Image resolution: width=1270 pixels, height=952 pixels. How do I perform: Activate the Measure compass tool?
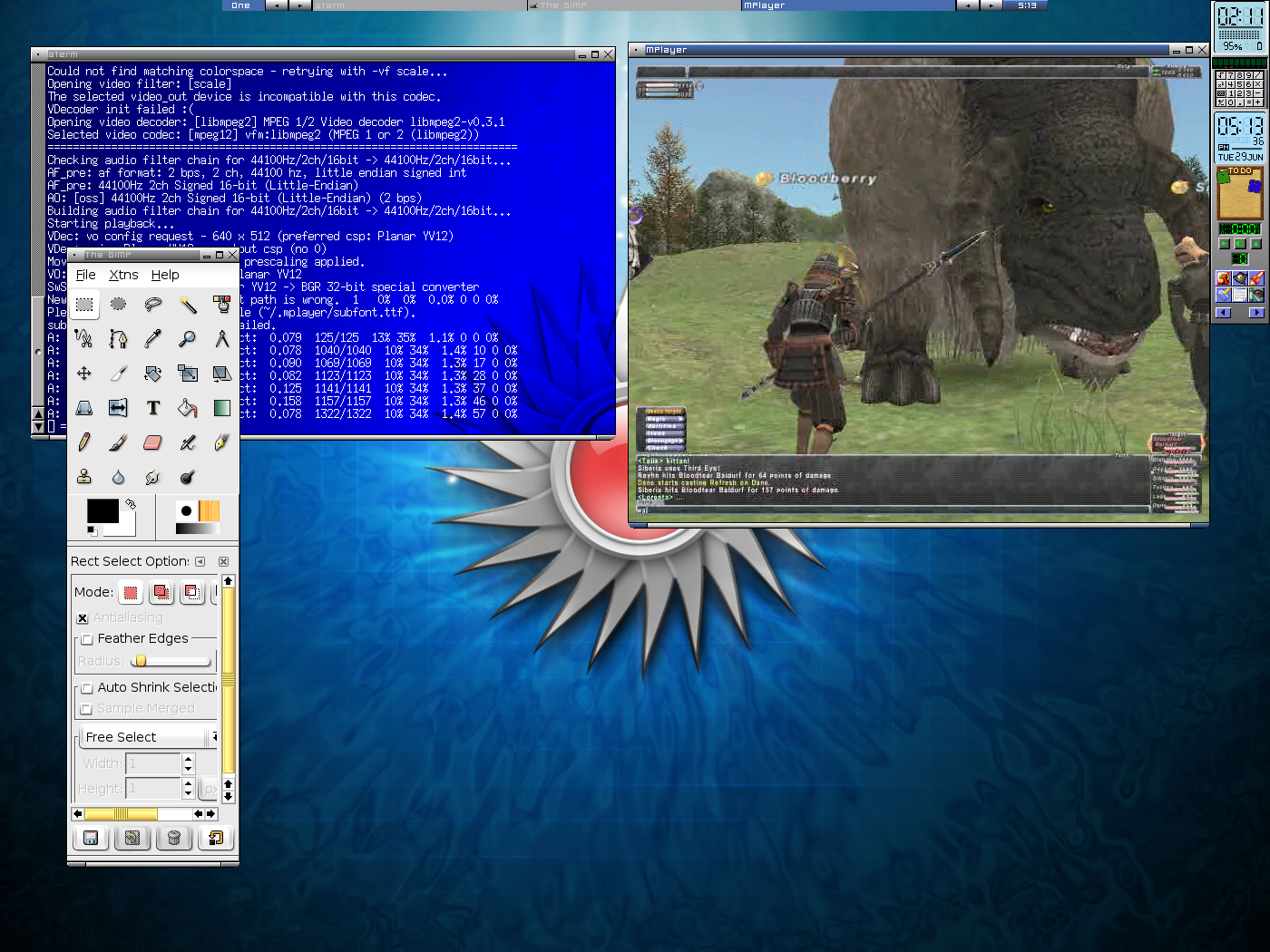(222, 339)
